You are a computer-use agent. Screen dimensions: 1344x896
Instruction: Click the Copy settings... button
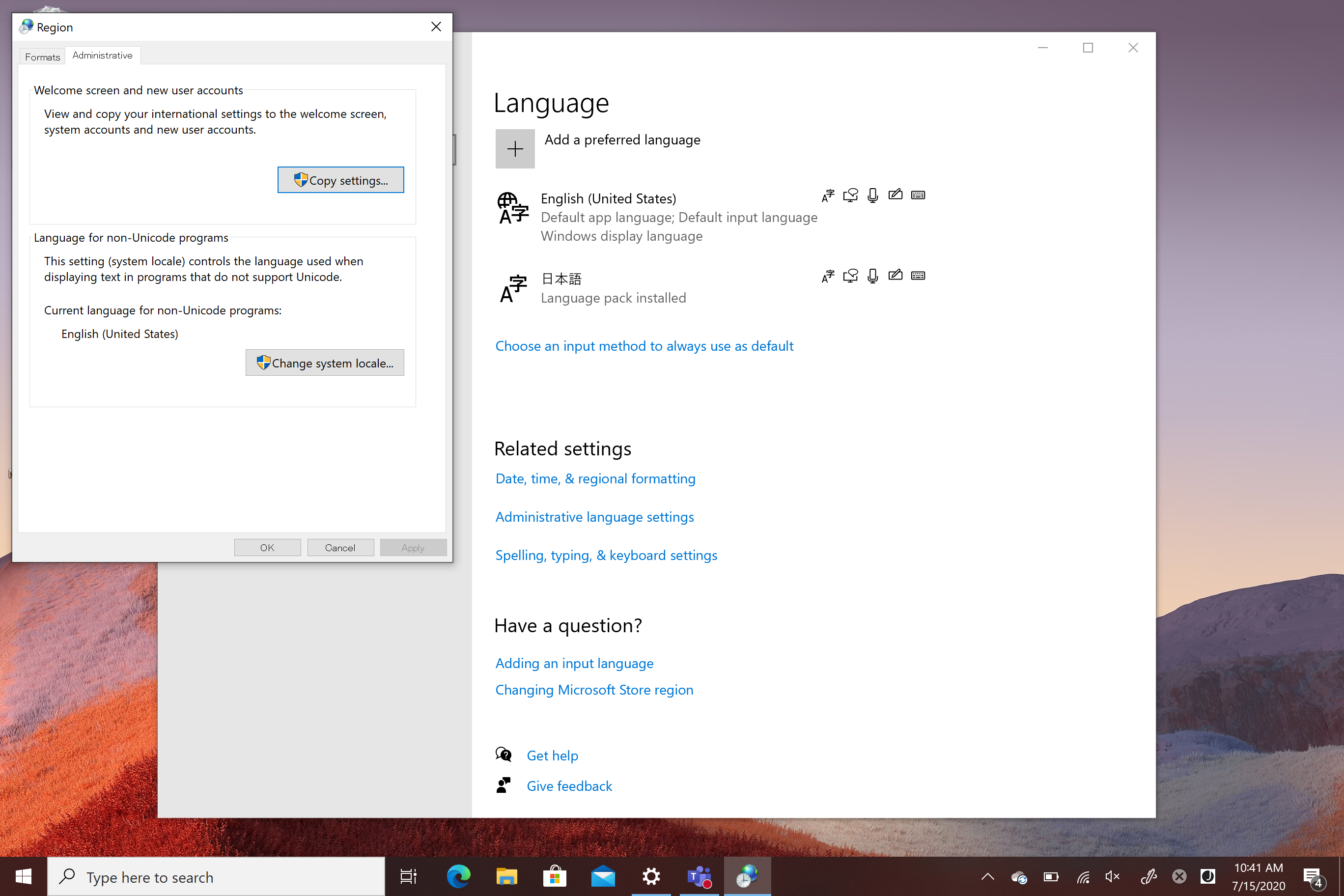pyautogui.click(x=340, y=180)
